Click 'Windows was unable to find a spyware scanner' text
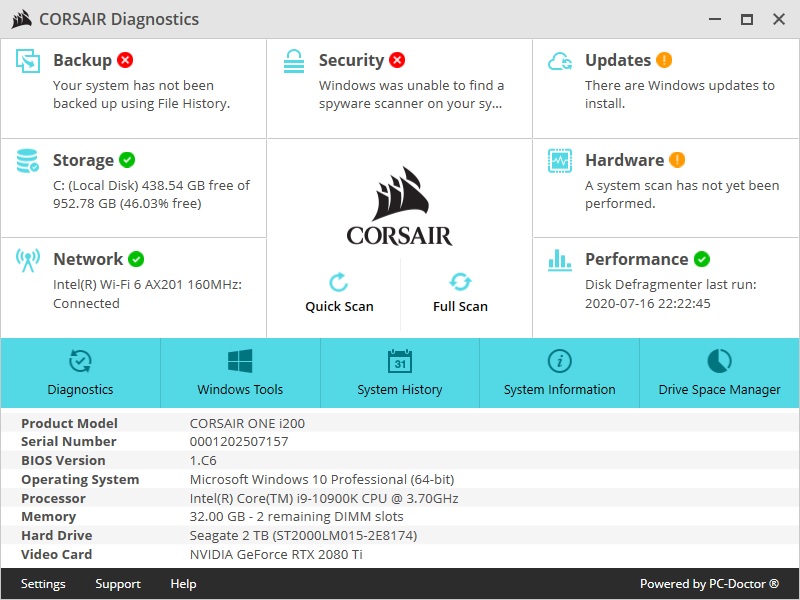 point(411,94)
